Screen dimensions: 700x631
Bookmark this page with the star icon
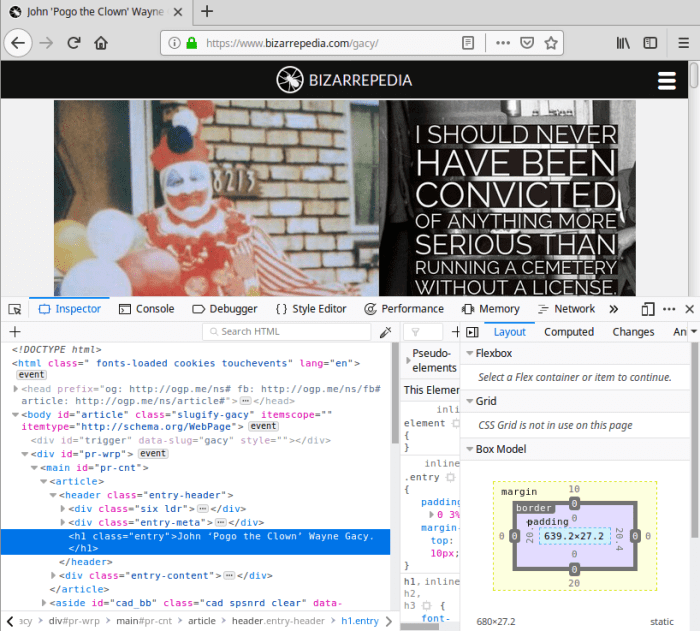point(551,43)
